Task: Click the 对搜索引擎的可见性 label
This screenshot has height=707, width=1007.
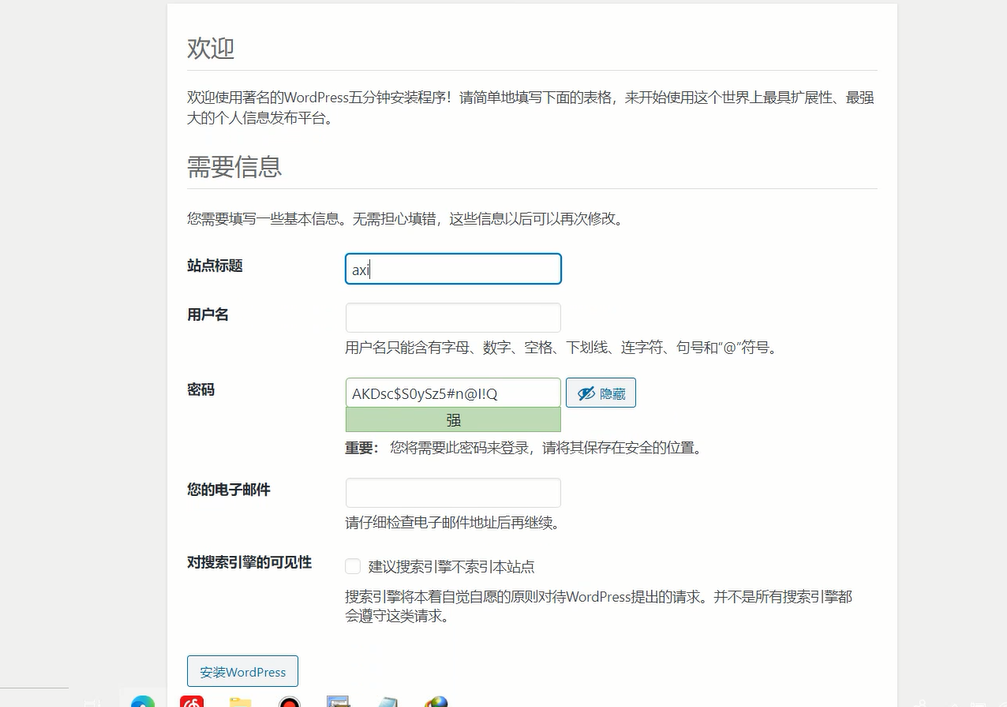Action: coord(249,563)
